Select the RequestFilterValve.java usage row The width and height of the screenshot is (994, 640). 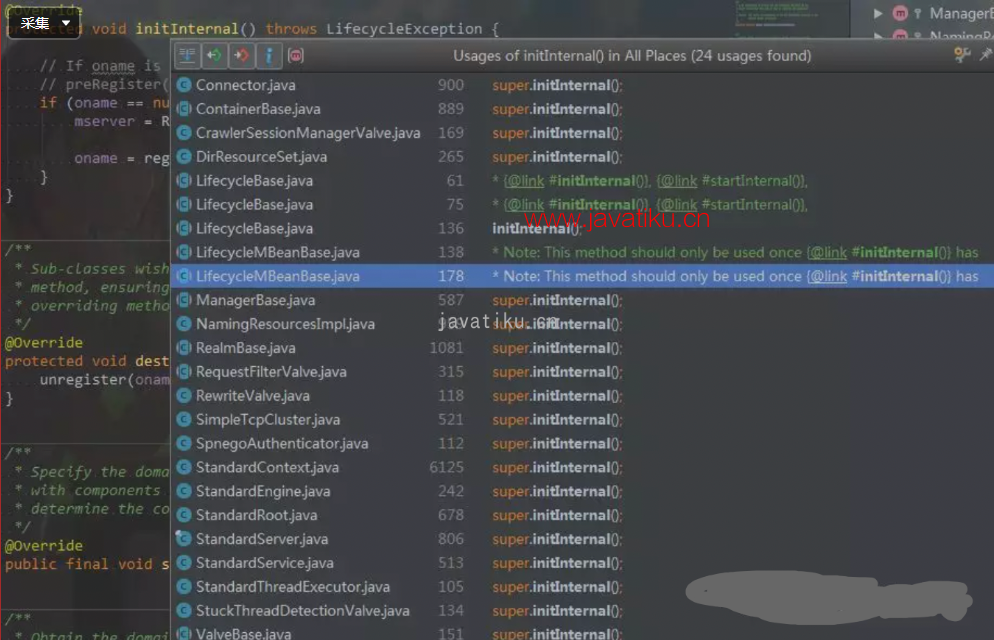pos(582,372)
